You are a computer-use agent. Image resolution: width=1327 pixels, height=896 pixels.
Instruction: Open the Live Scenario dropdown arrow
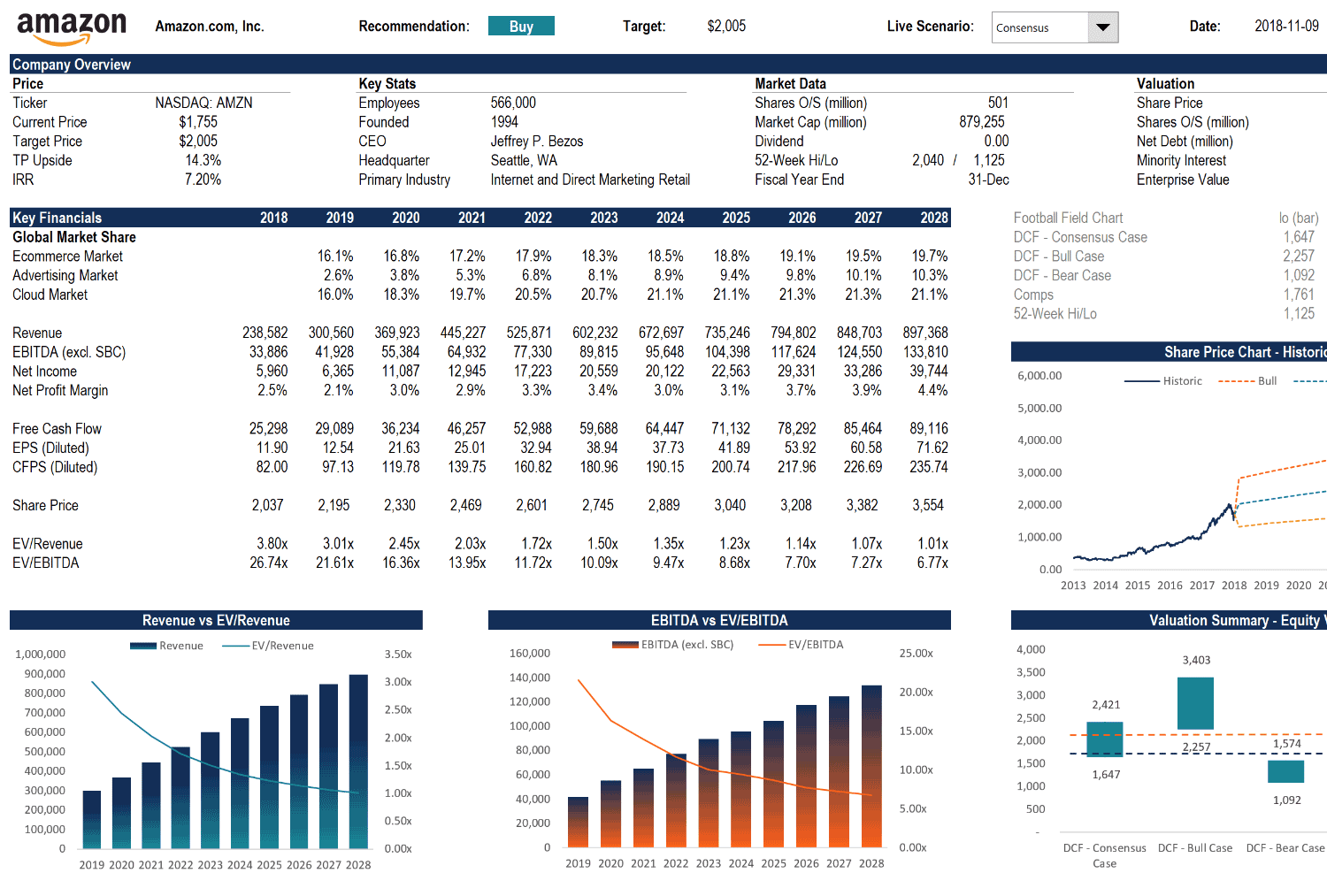point(1102,27)
